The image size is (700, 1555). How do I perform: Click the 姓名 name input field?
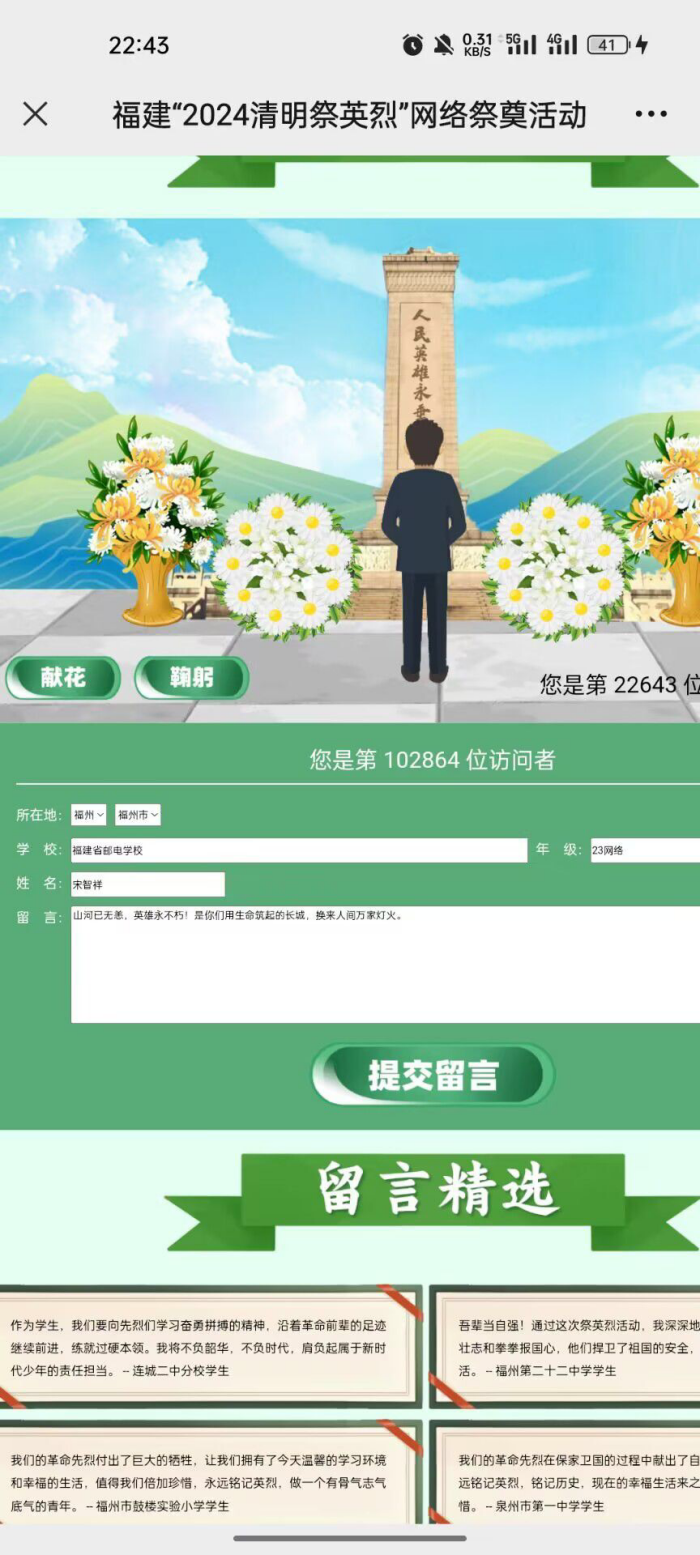148,884
